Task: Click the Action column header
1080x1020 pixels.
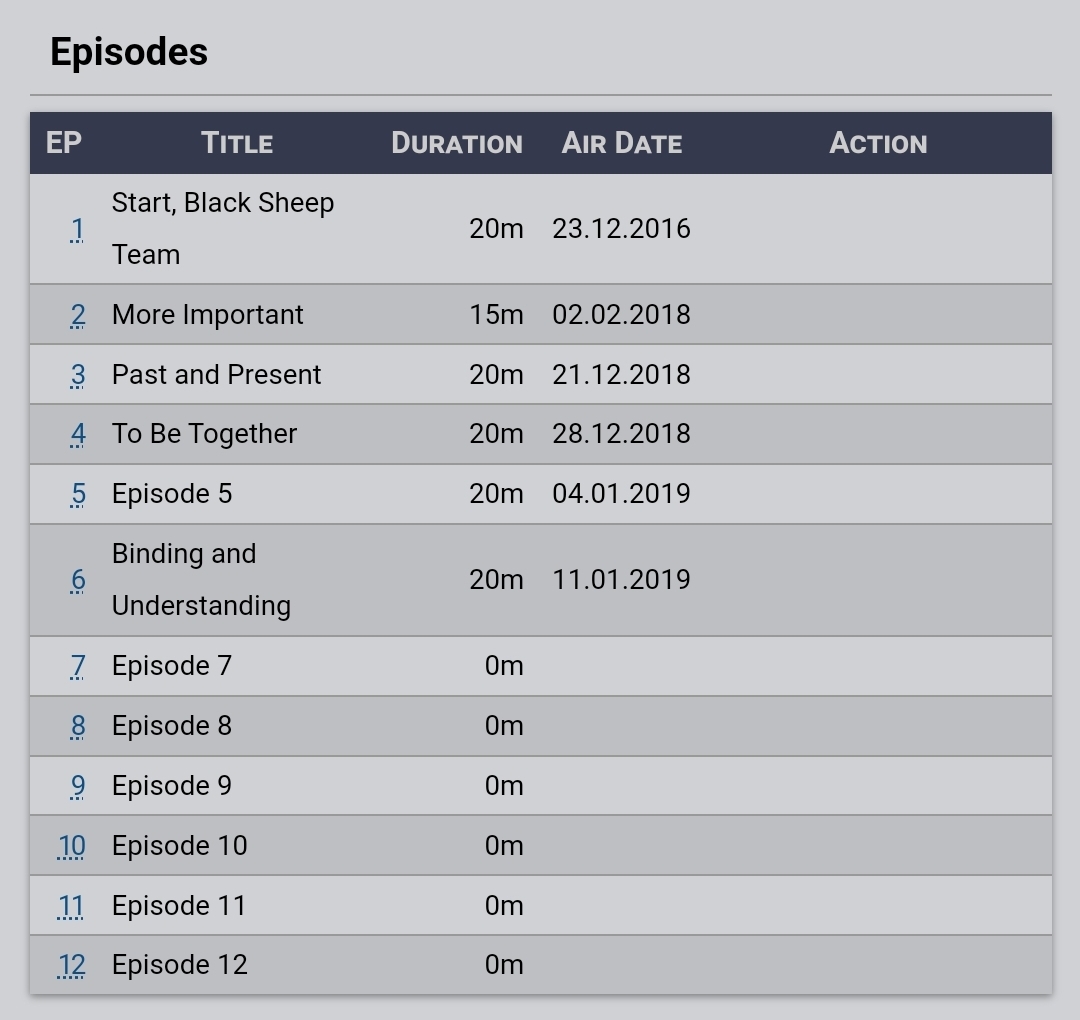Action: (878, 143)
